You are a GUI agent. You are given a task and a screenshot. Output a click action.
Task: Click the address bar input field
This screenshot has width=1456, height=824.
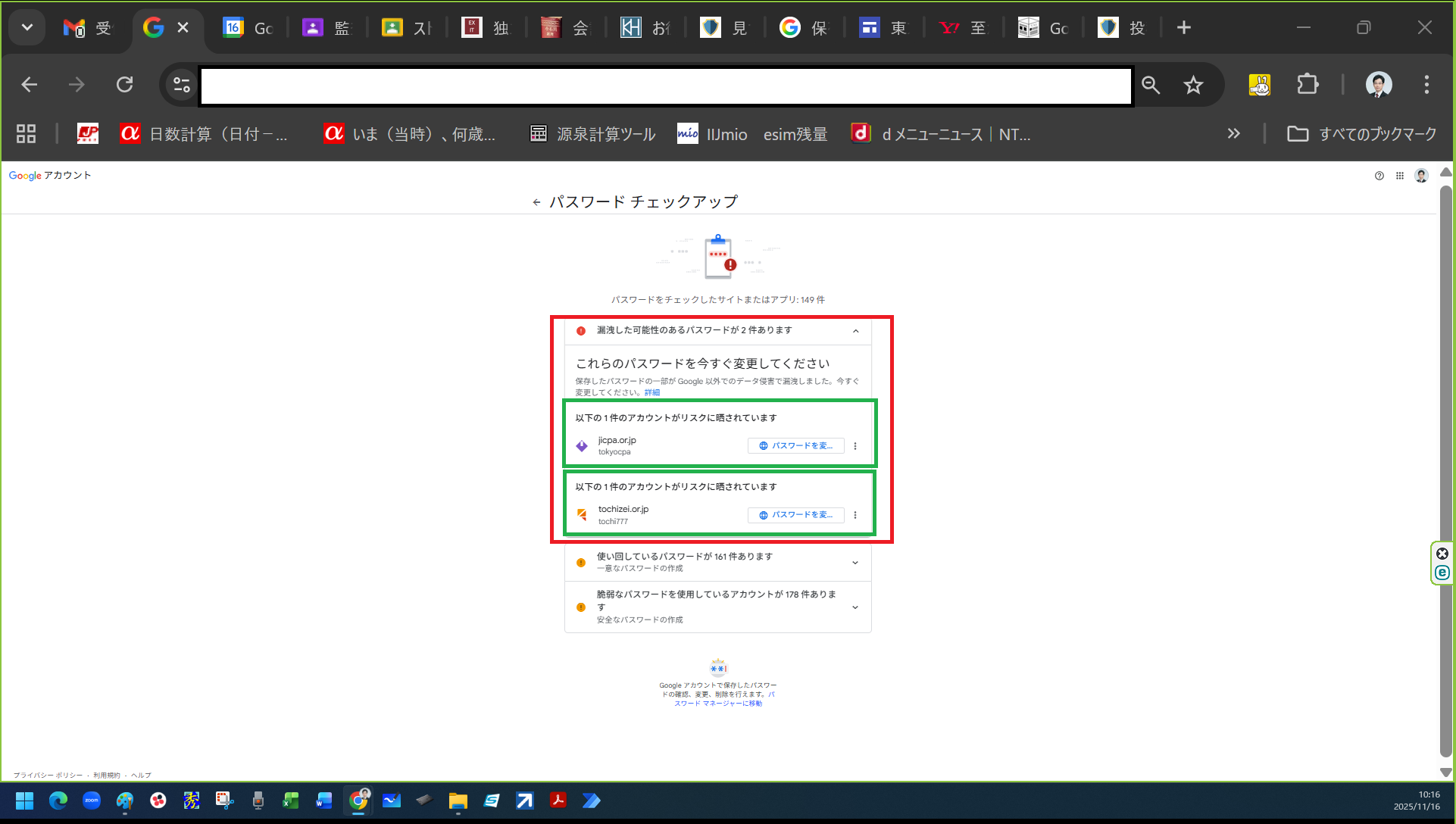665,86
